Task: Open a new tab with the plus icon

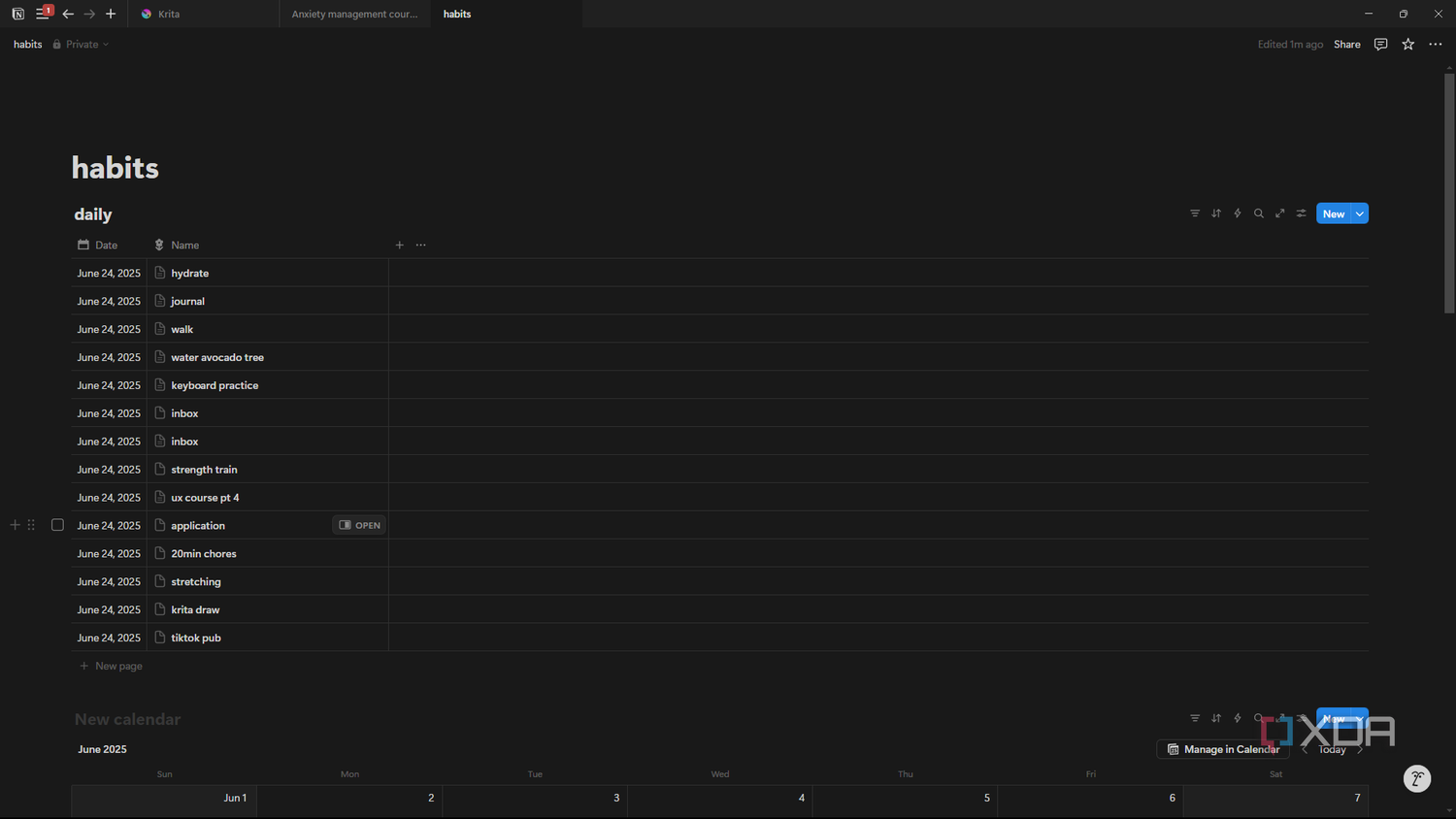Action: tap(111, 14)
